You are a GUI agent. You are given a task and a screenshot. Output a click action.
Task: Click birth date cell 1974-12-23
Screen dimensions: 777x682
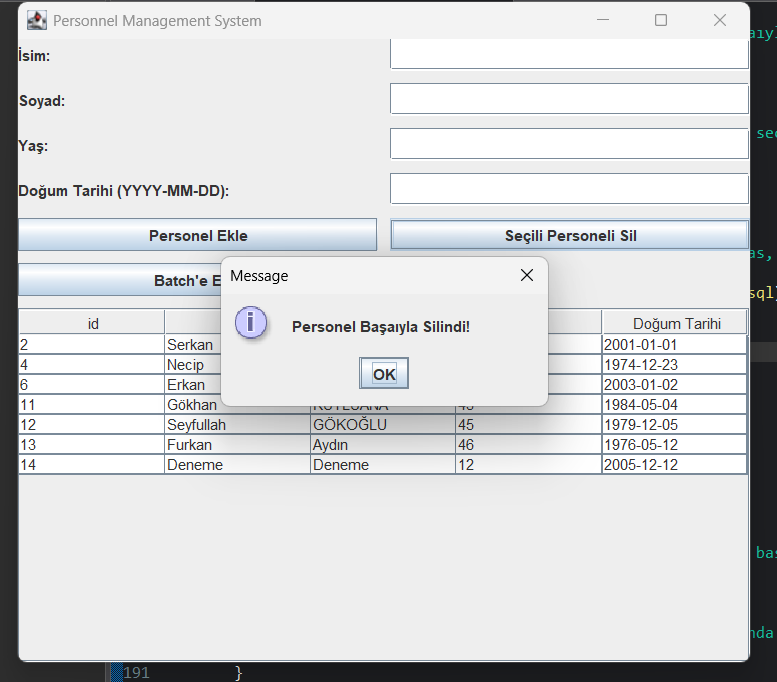point(674,365)
